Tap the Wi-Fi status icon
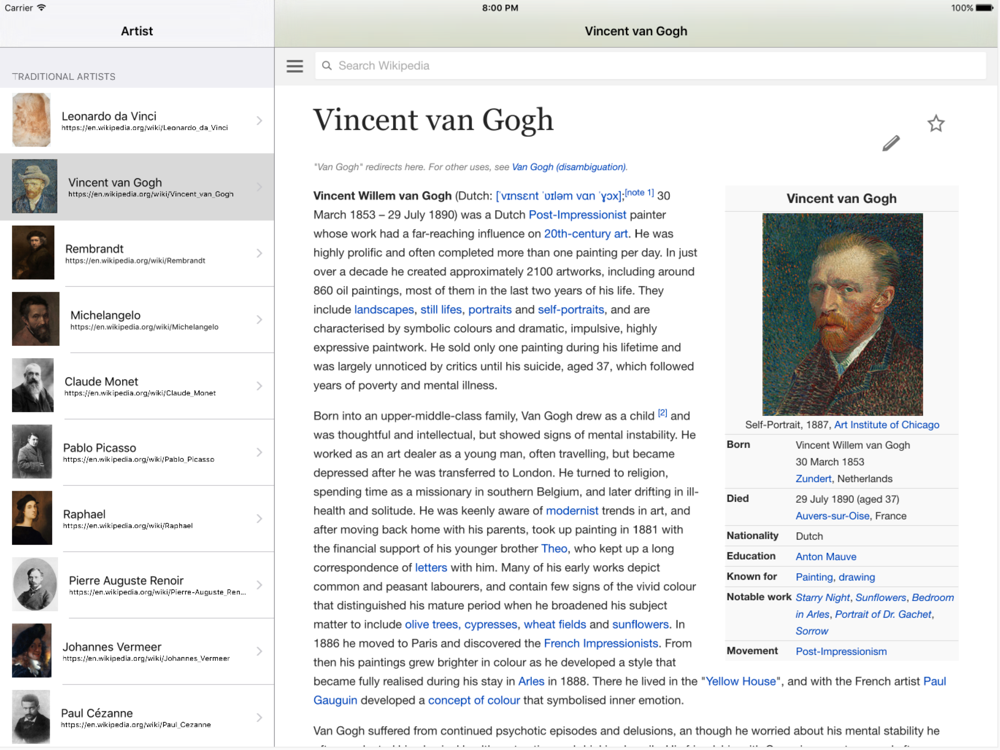 [x=42, y=8]
